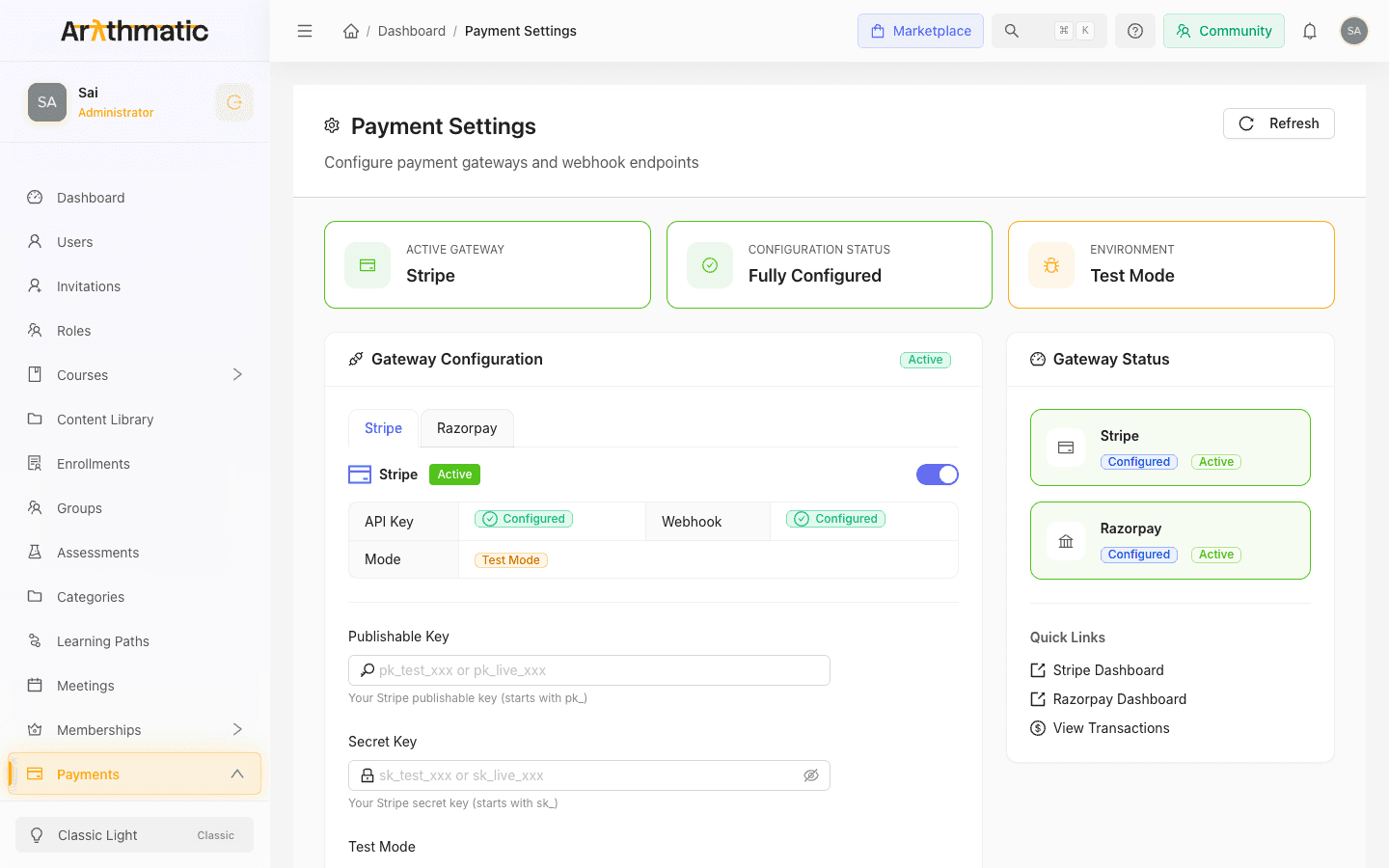1389x868 pixels.
Task: Click the Meetings calendar icon
Action: 35,685
